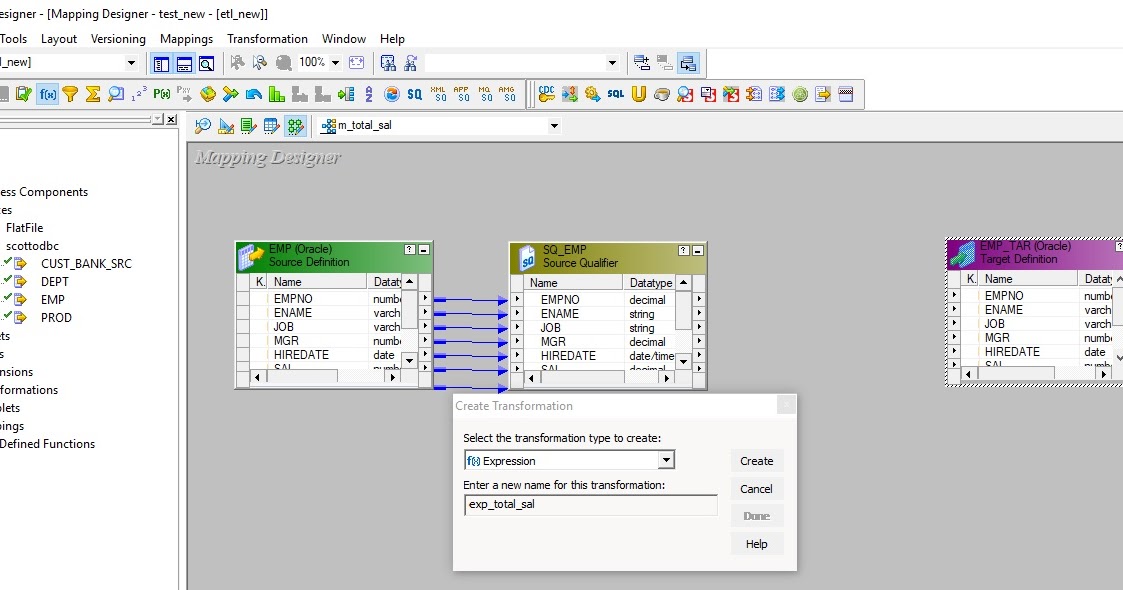The width and height of the screenshot is (1123, 590).
Task: Create an Expression transformation using the f(x) icon
Action: coord(48,94)
